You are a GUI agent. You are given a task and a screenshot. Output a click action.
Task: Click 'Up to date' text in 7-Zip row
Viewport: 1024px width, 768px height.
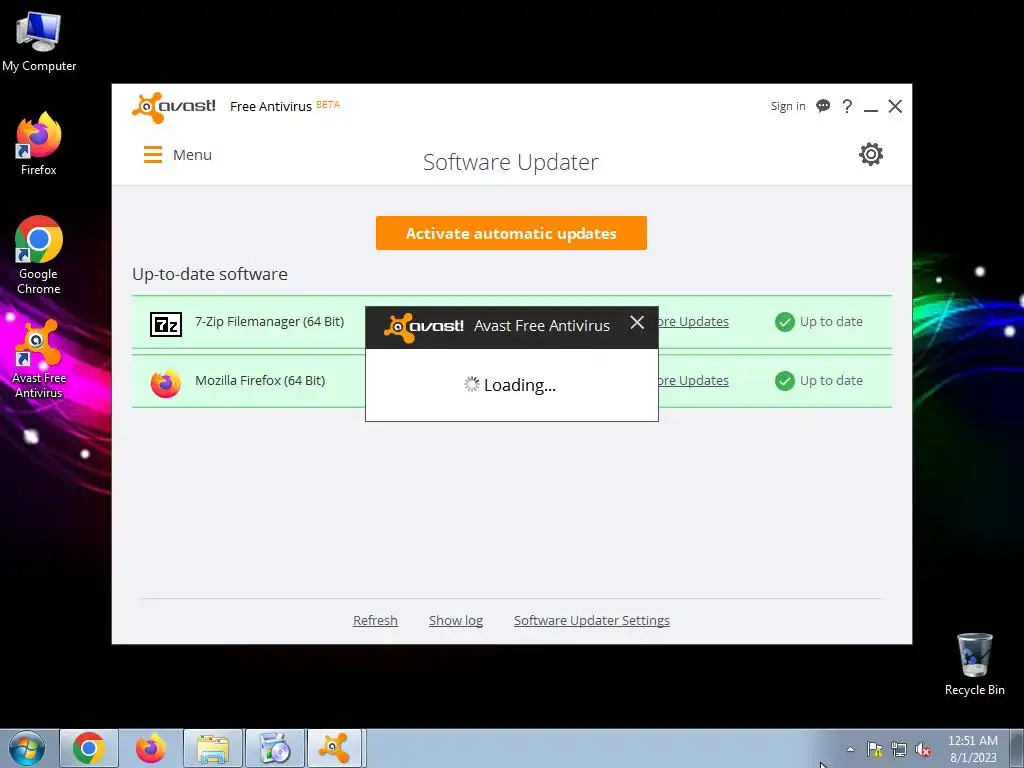point(831,321)
